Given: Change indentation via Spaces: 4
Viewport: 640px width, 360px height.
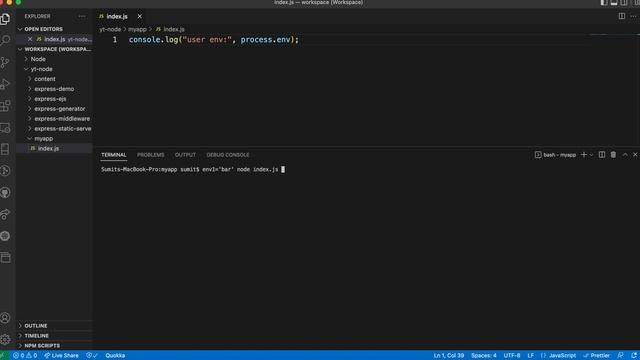Looking at the screenshot, I should point(484,356).
